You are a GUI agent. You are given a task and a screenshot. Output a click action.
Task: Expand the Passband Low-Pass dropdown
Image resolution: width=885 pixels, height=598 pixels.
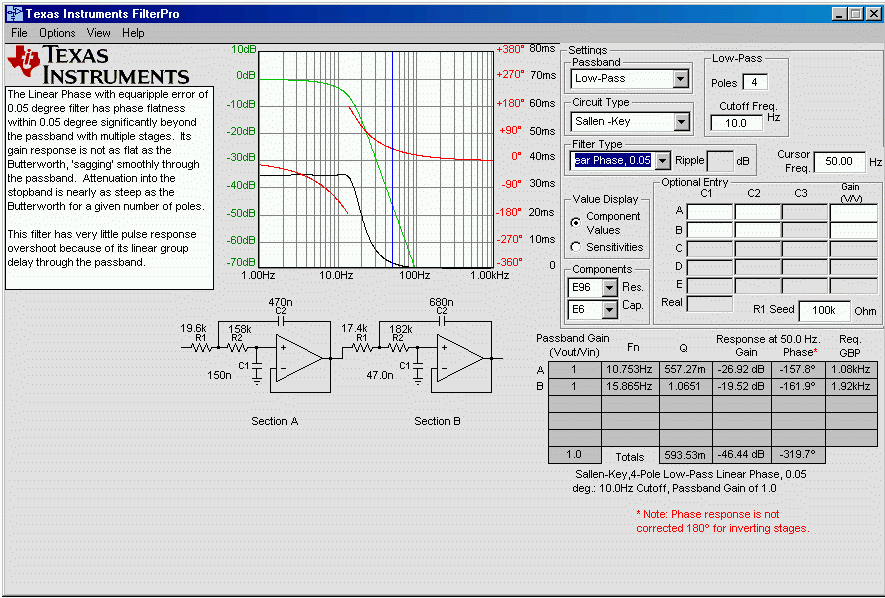(x=681, y=78)
